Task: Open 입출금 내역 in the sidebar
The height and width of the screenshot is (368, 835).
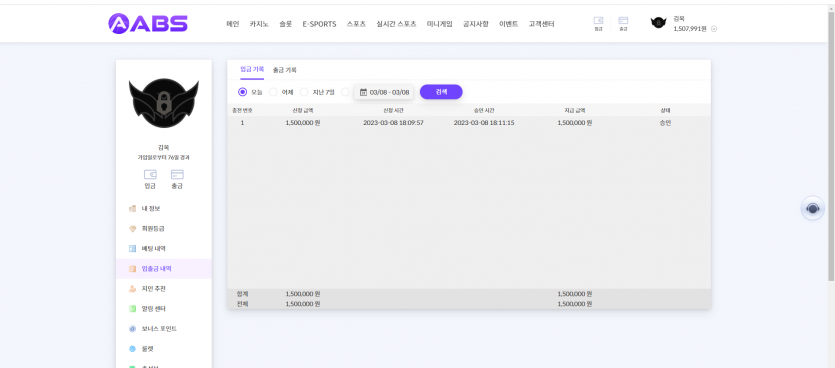Action: pyautogui.click(x=163, y=269)
